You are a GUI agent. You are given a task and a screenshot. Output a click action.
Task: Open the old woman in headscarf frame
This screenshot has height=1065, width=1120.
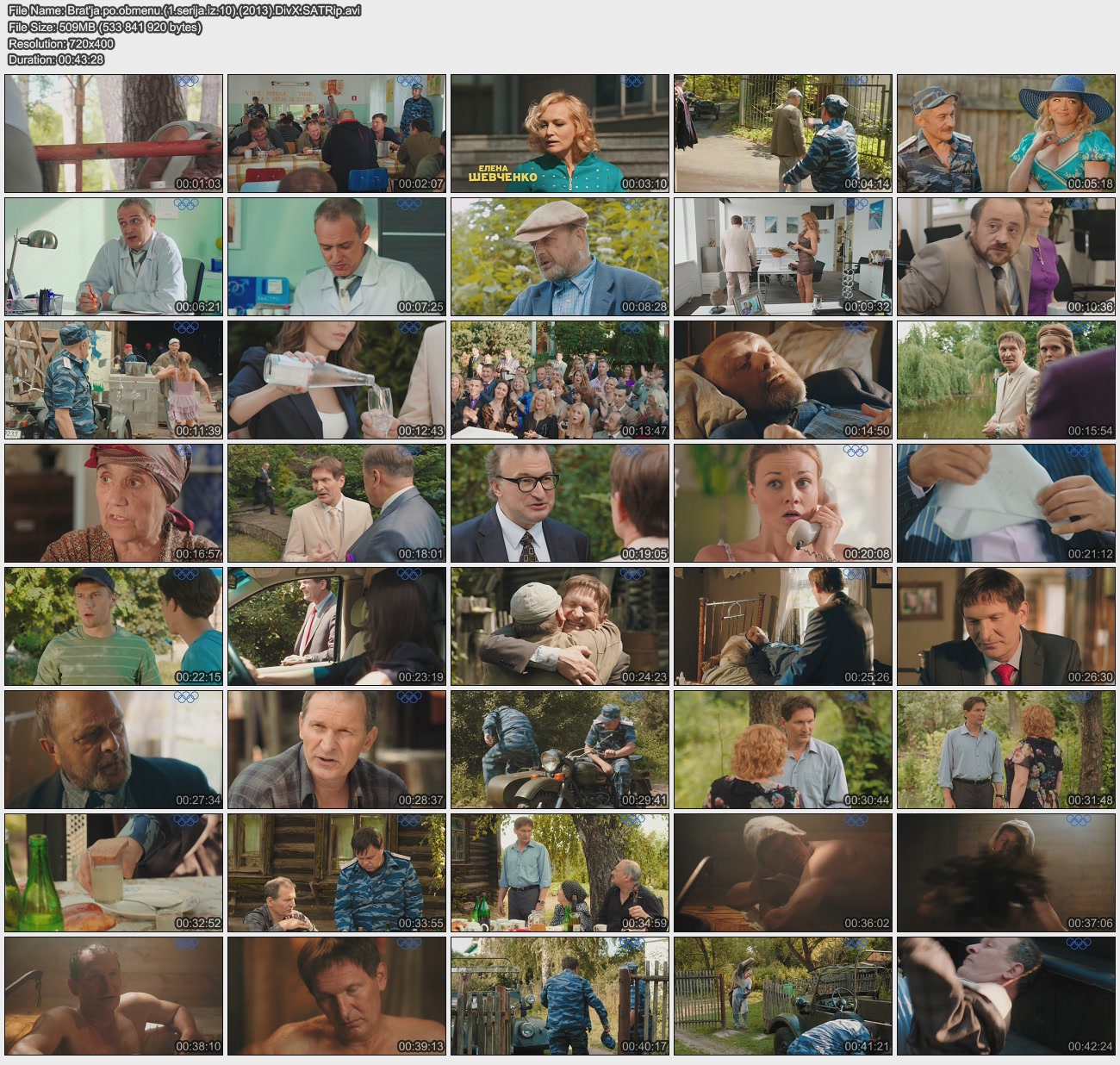click(114, 503)
